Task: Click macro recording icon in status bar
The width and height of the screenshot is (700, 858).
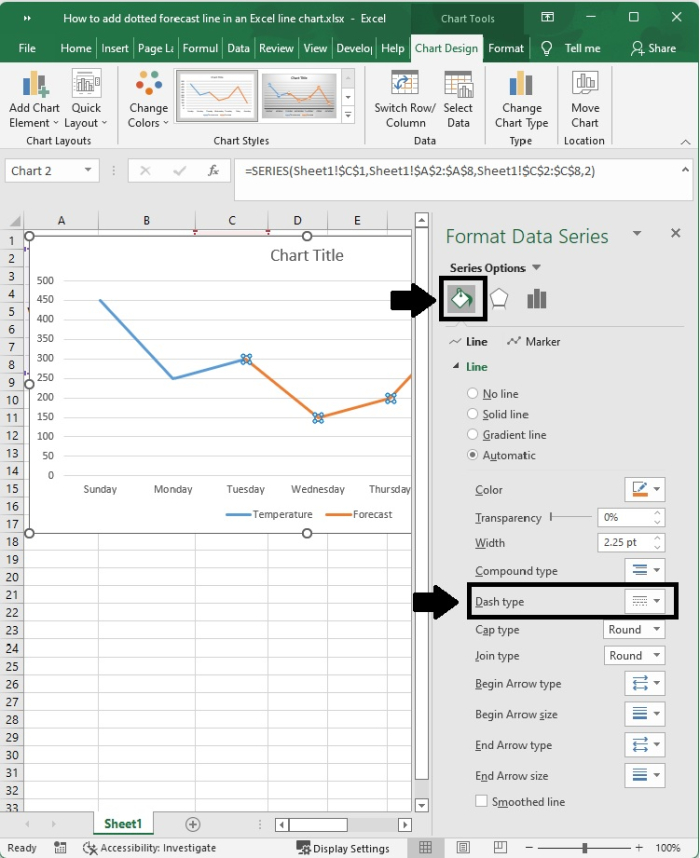Action: point(60,848)
